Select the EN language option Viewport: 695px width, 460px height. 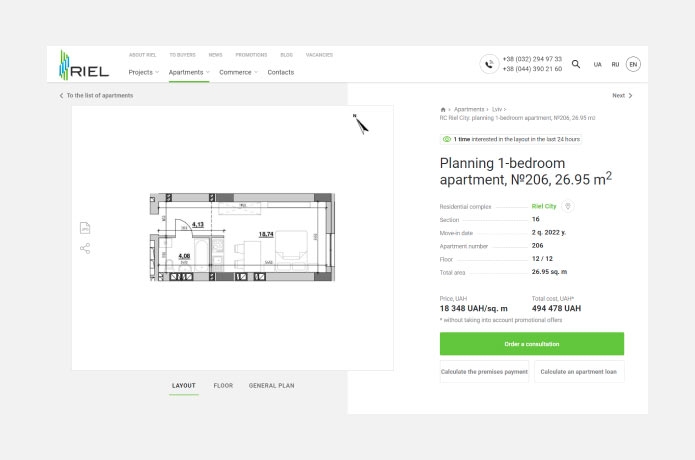click(x=633, y=64)
